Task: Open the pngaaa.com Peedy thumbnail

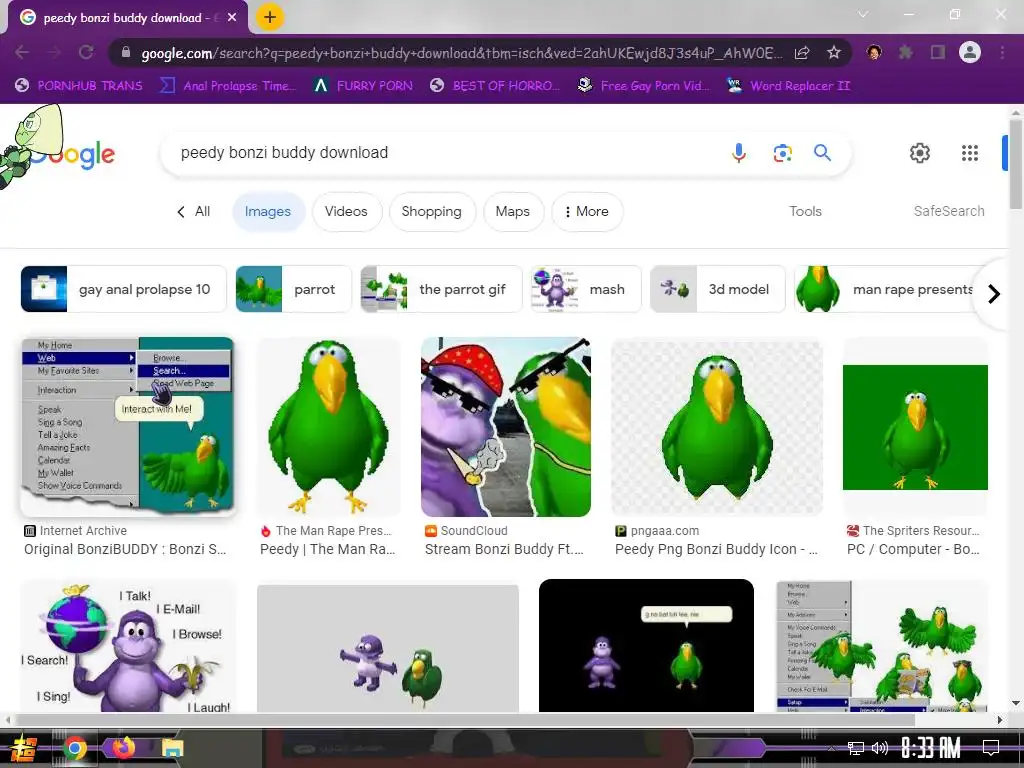Action: pos(716,426)
